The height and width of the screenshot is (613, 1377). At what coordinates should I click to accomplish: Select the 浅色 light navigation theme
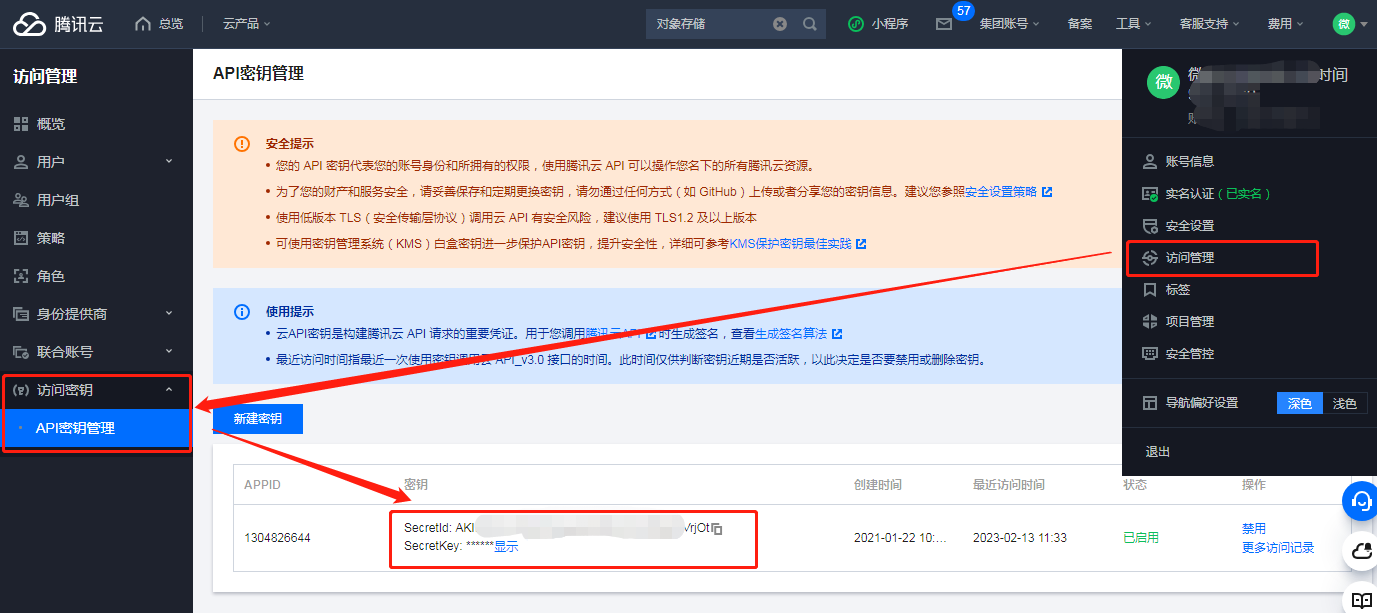point(1345,403)
